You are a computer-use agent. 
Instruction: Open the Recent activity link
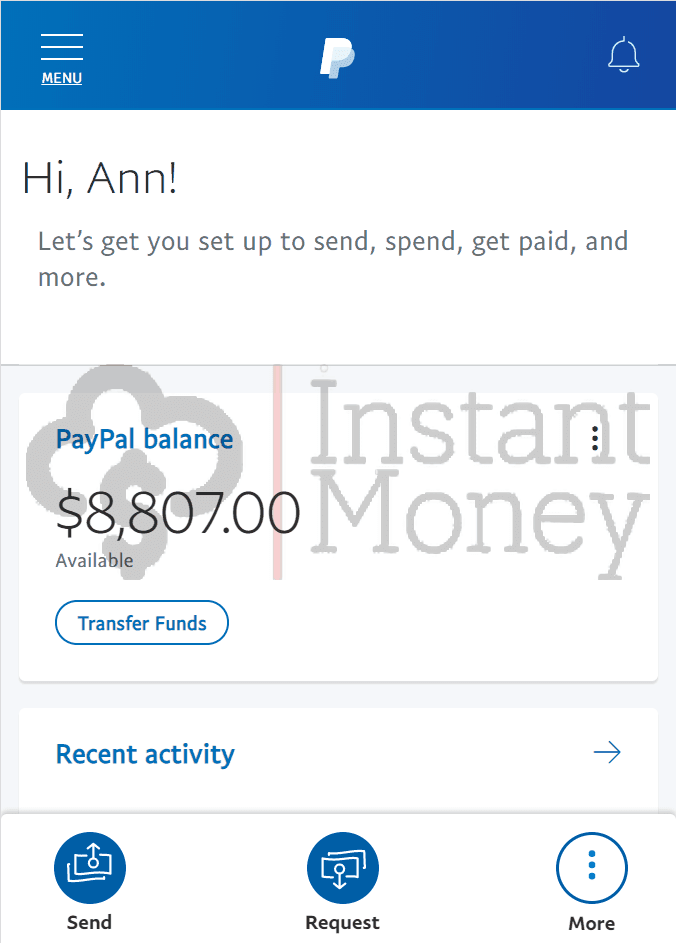pyautogui.click(x=145, y=754)
